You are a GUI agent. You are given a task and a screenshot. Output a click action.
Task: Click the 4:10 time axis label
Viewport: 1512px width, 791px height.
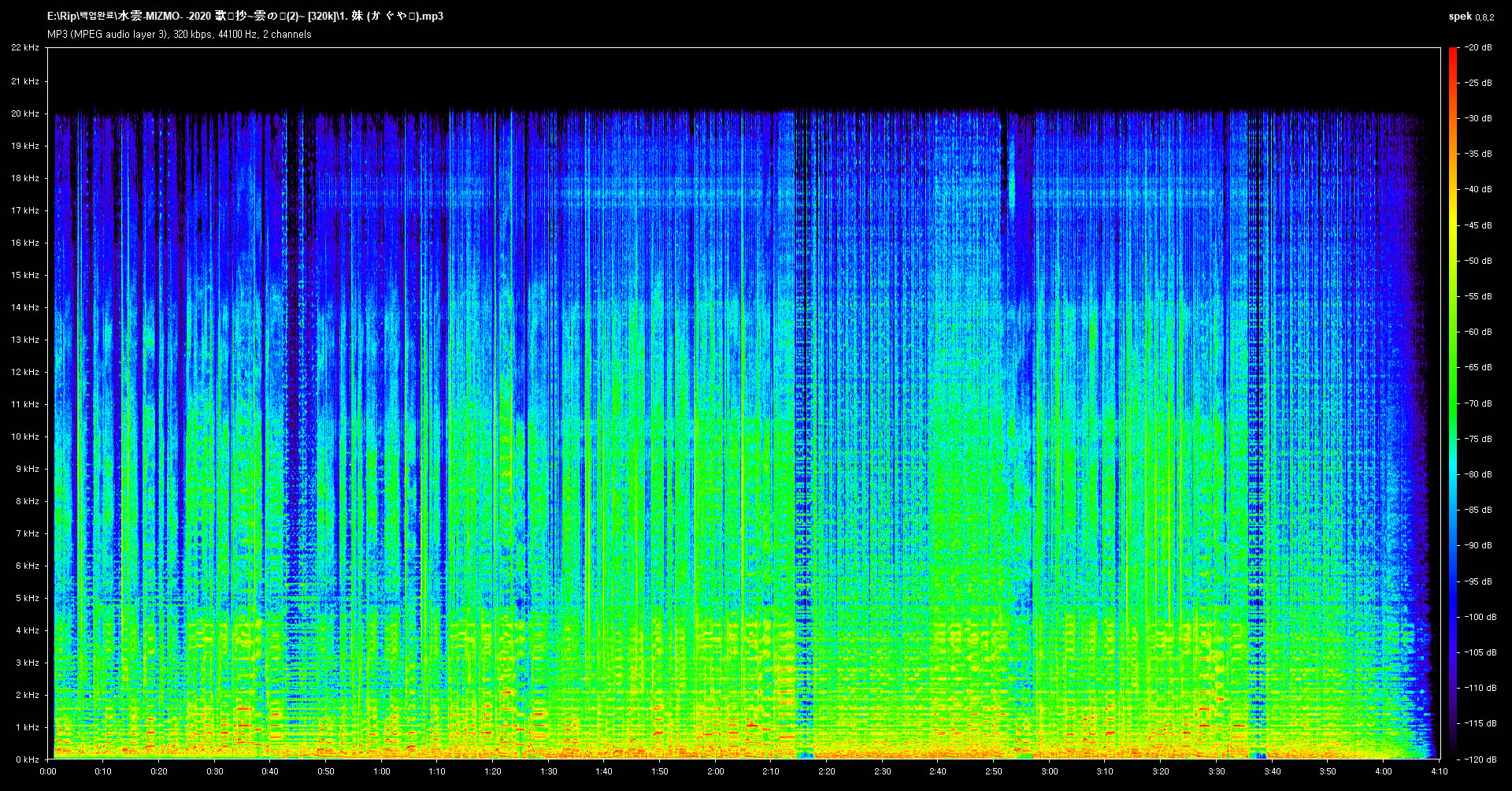point(1440,771)
